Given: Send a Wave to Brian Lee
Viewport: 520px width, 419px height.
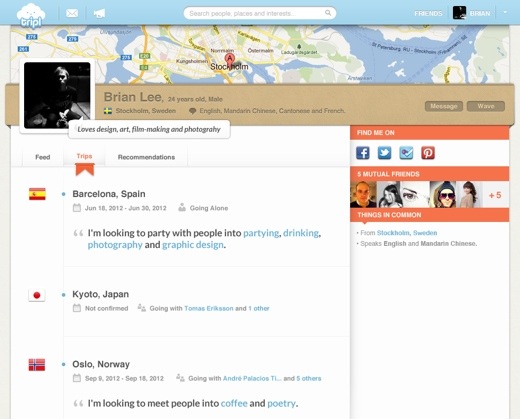Looking at the screenshot, I should 486,106.
